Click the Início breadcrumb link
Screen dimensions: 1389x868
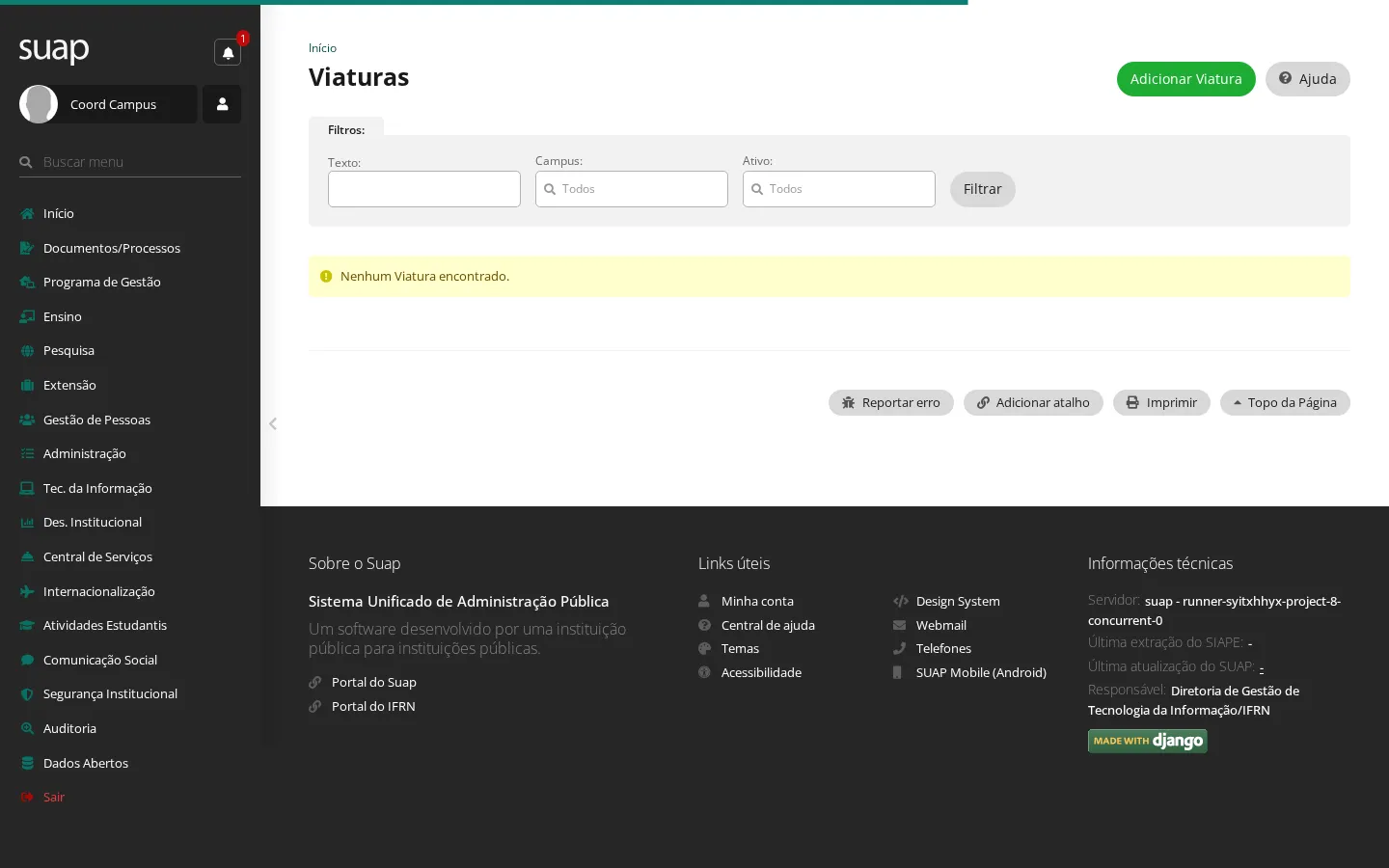[322, 48]
